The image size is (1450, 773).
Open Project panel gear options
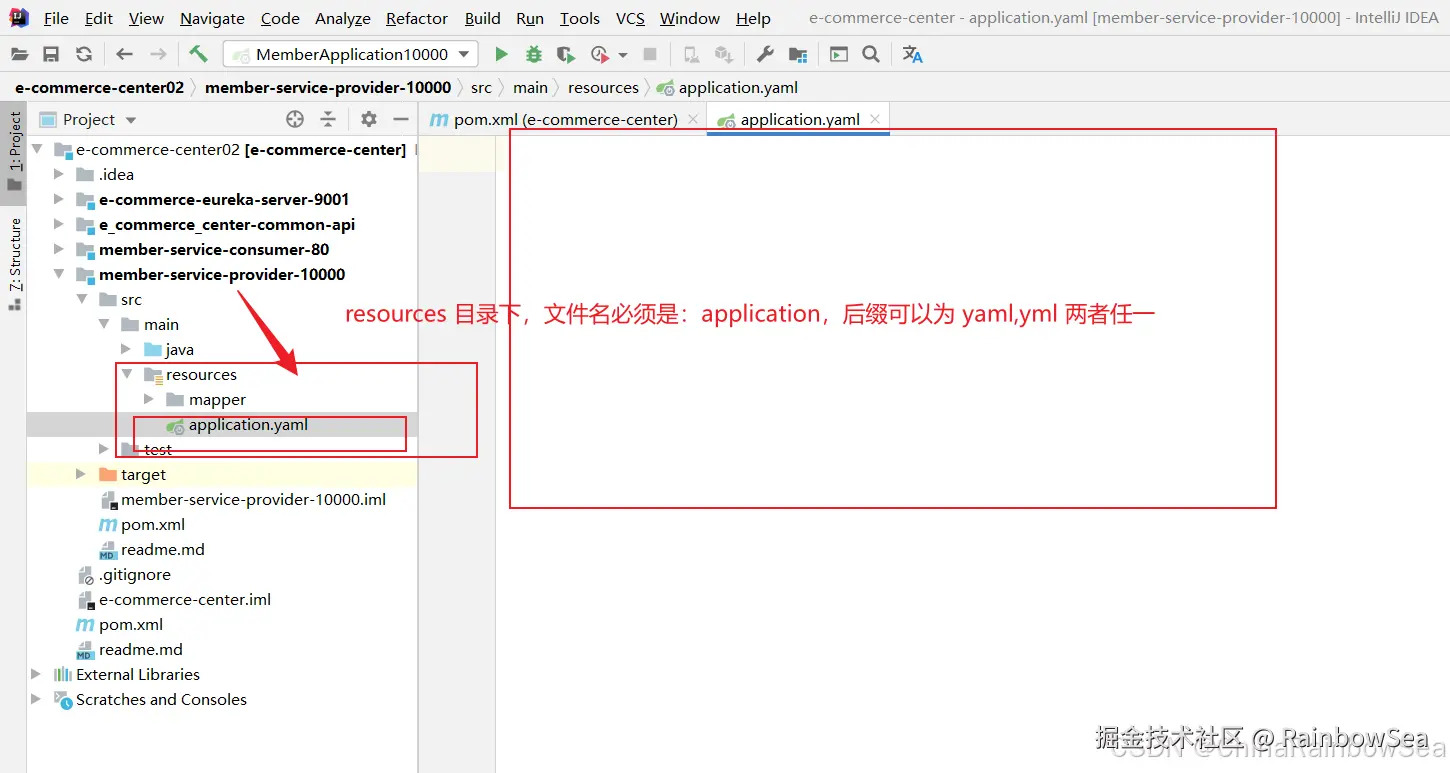[369, 119]
